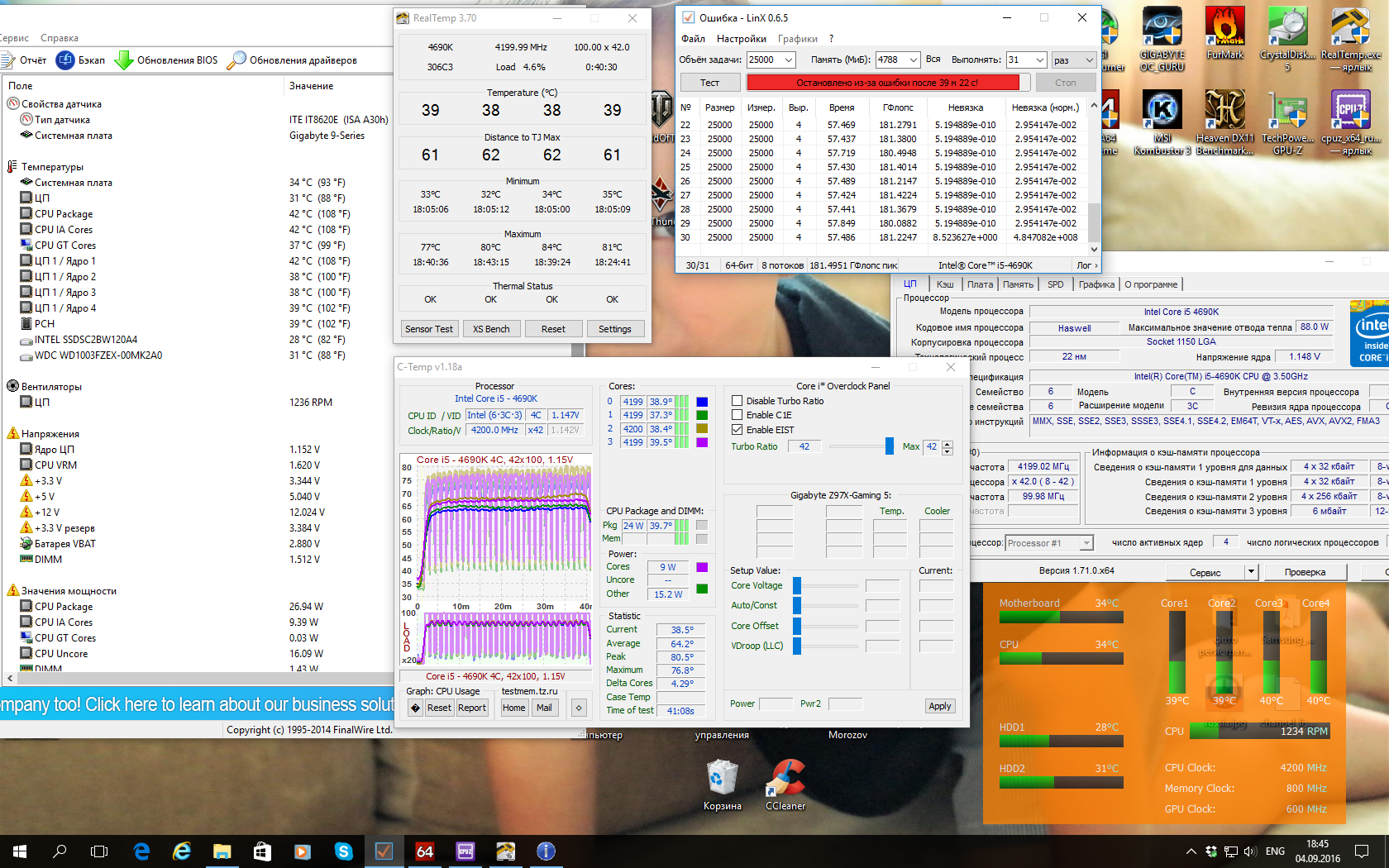Open the Файл menu in LinX
The image size is (1389, 868).
coord(693,39)
